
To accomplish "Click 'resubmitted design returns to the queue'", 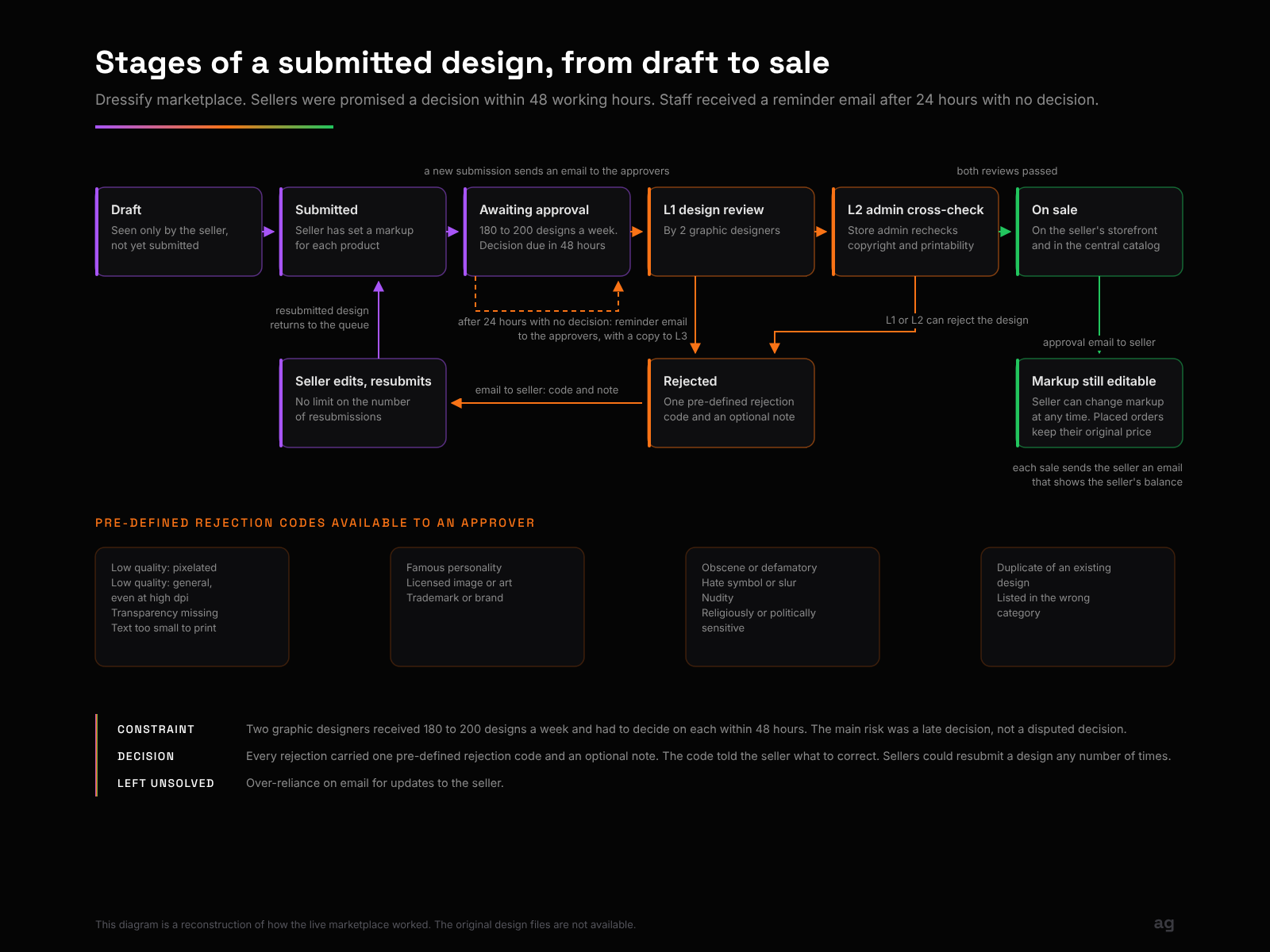I will 319,317.
